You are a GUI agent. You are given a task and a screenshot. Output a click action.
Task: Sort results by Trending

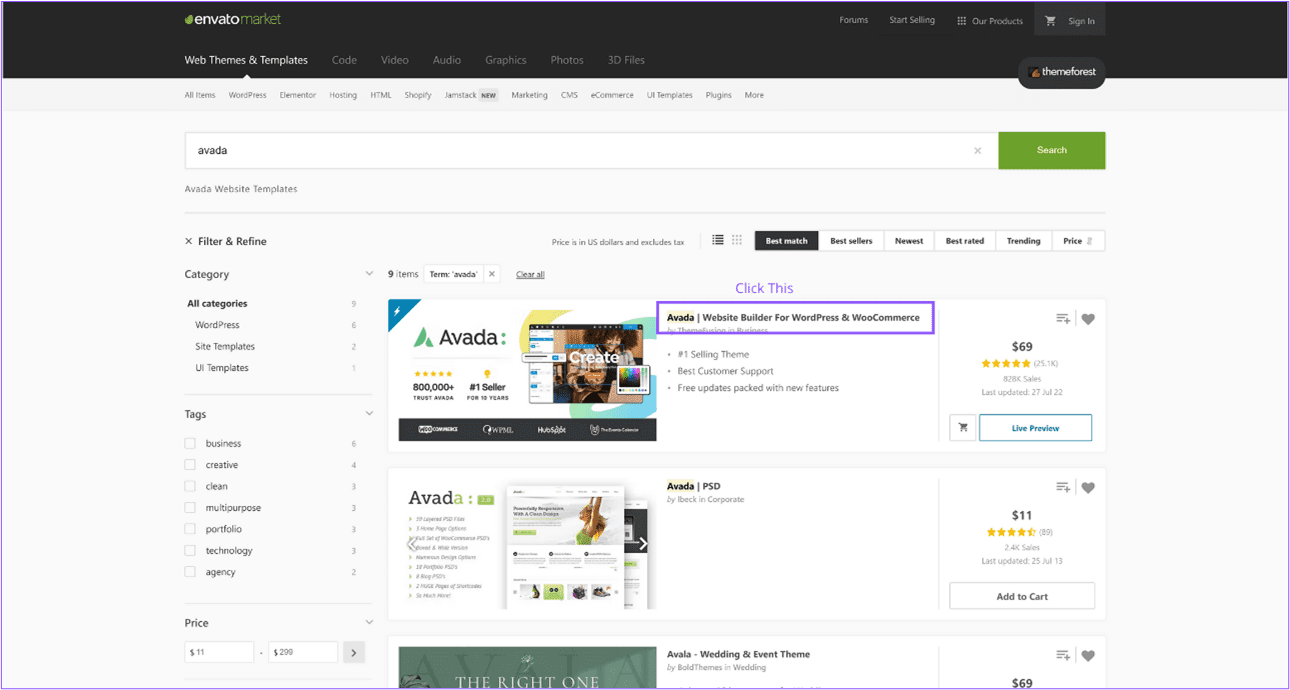tap(1023, 241)
